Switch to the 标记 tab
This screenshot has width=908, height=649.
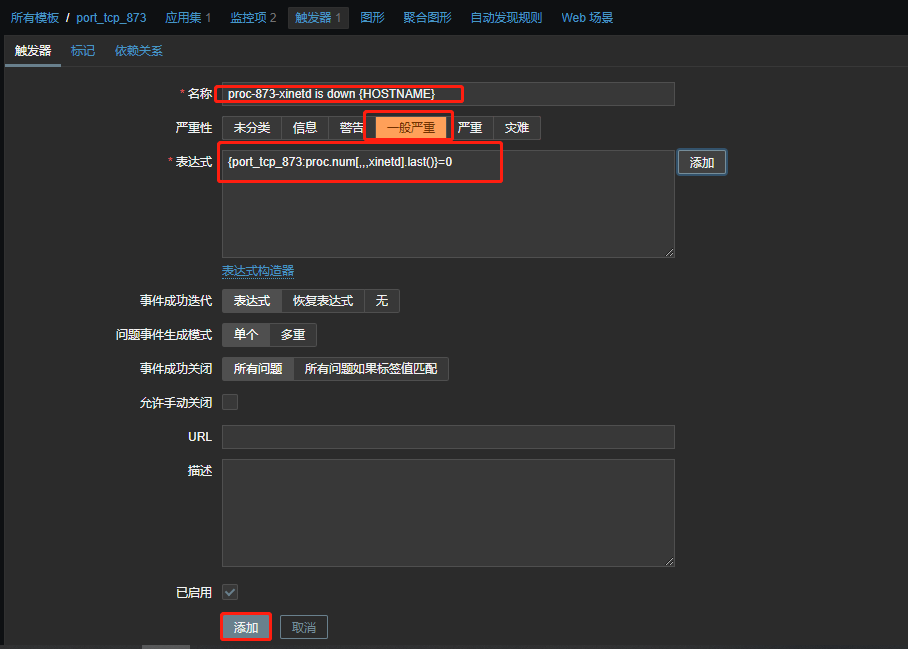[x=83, y=51]
